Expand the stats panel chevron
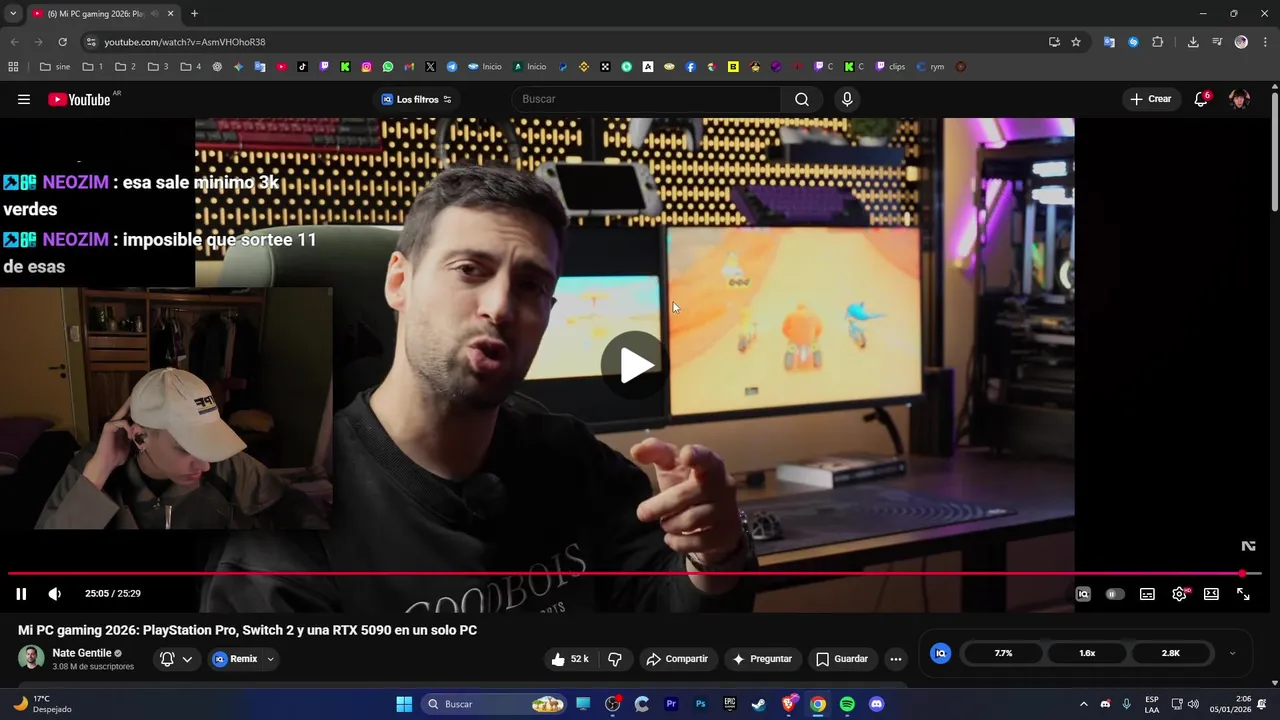1280x720 pixels. (1232, 653)
